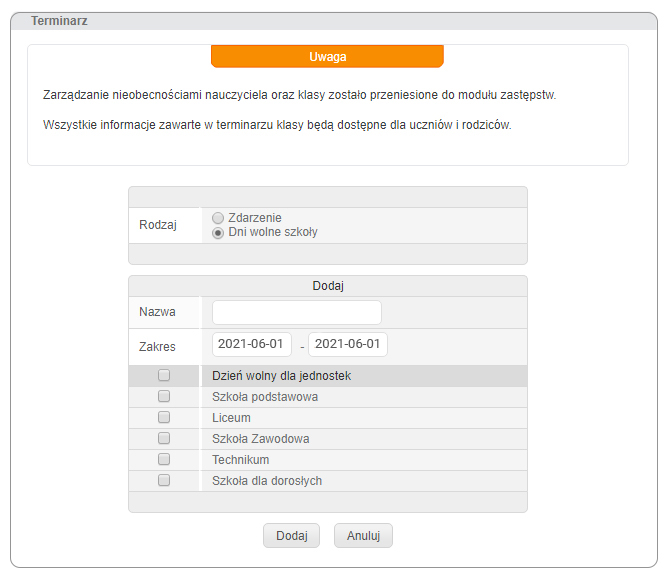Click the Nazwa row label
Screen dimensions: 672x586
(157, 312)
